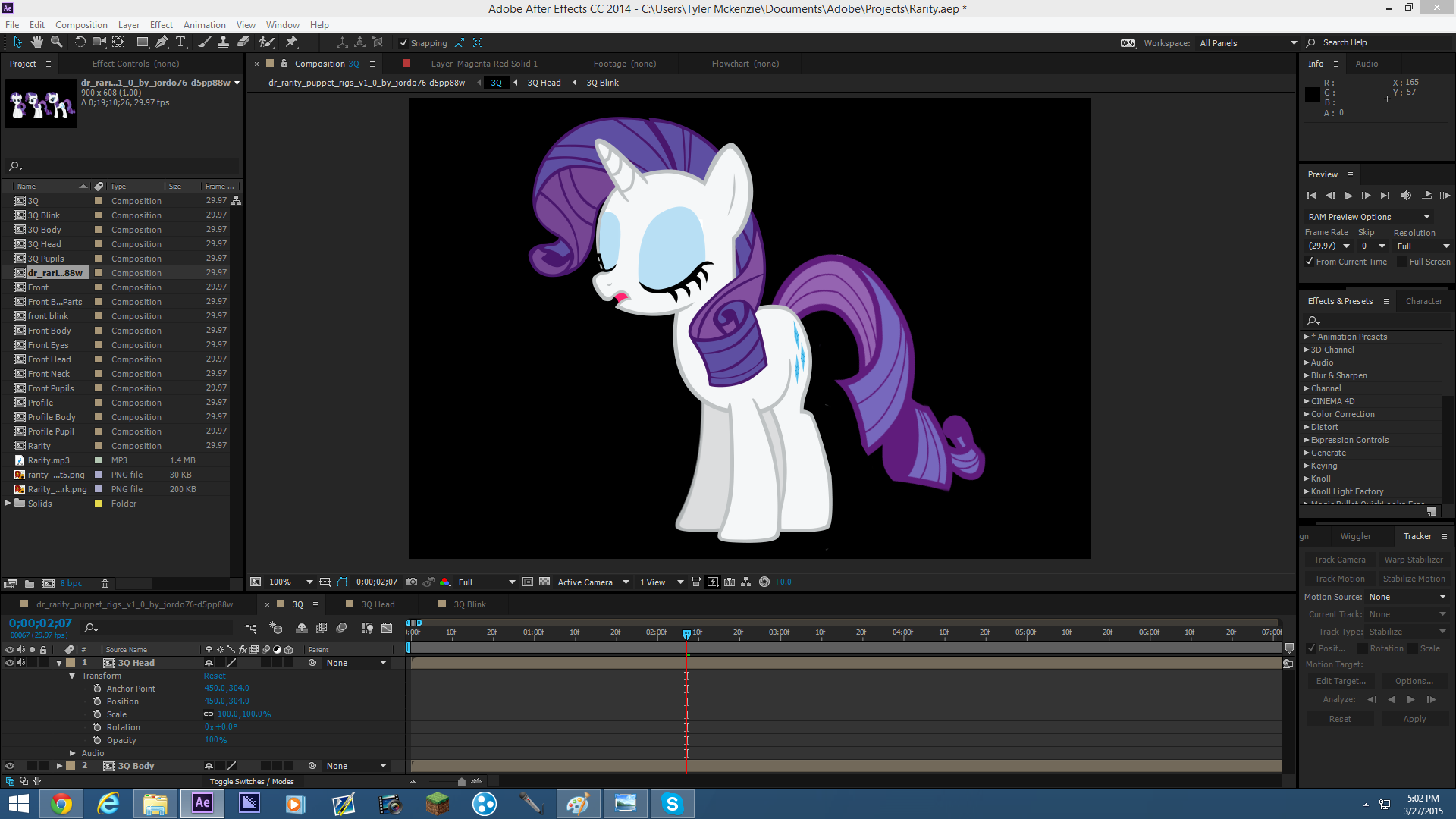Viewport: 1456px width, 819px height.
Task: Open the Animation menu
Action: [x=205, y=25]
